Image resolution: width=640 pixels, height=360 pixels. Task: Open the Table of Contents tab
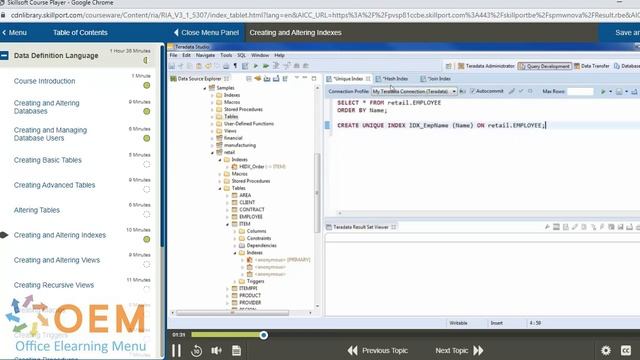(80, 32)
